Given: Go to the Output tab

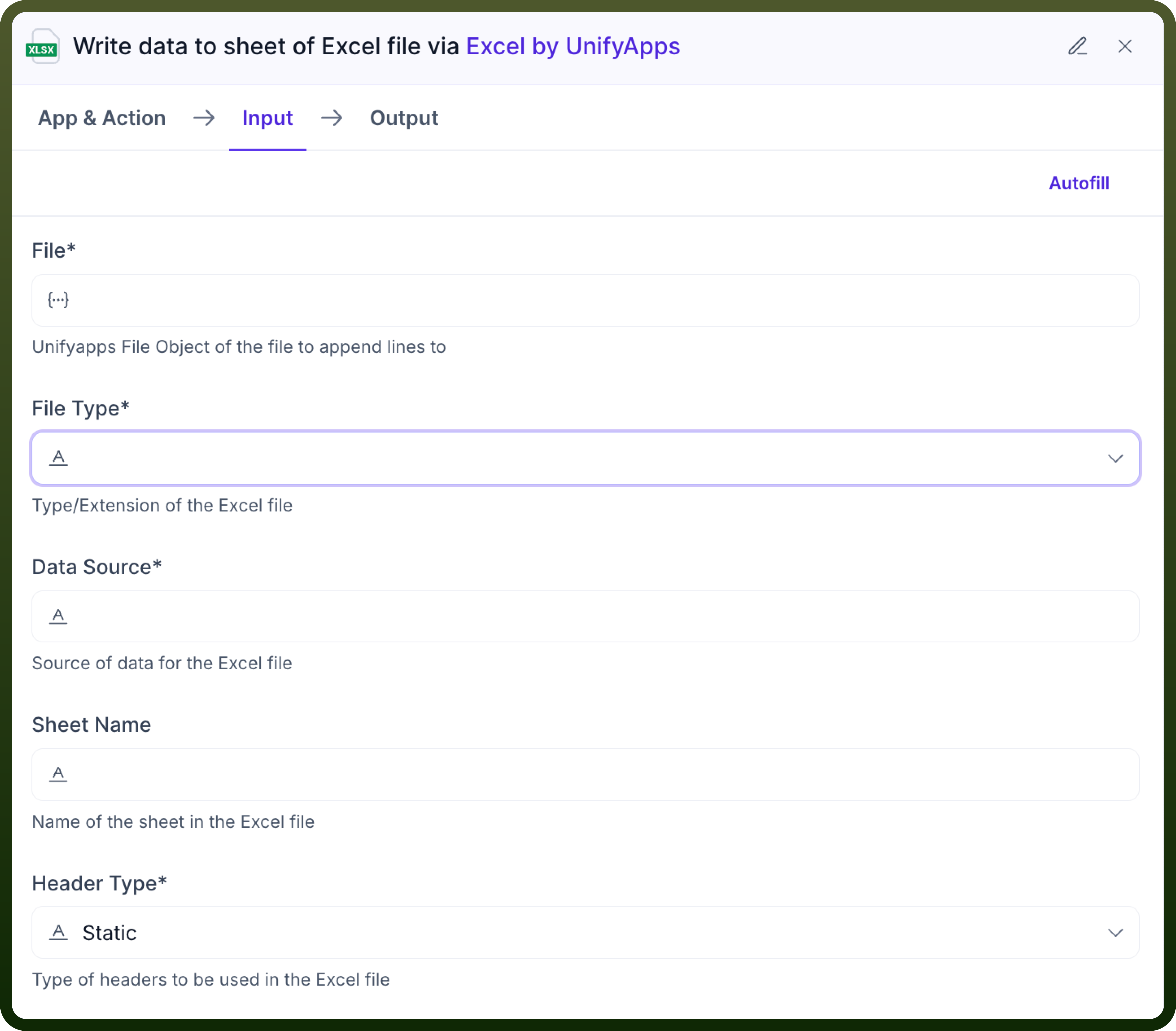Looking at the screenshot, I should pos(404,118).
